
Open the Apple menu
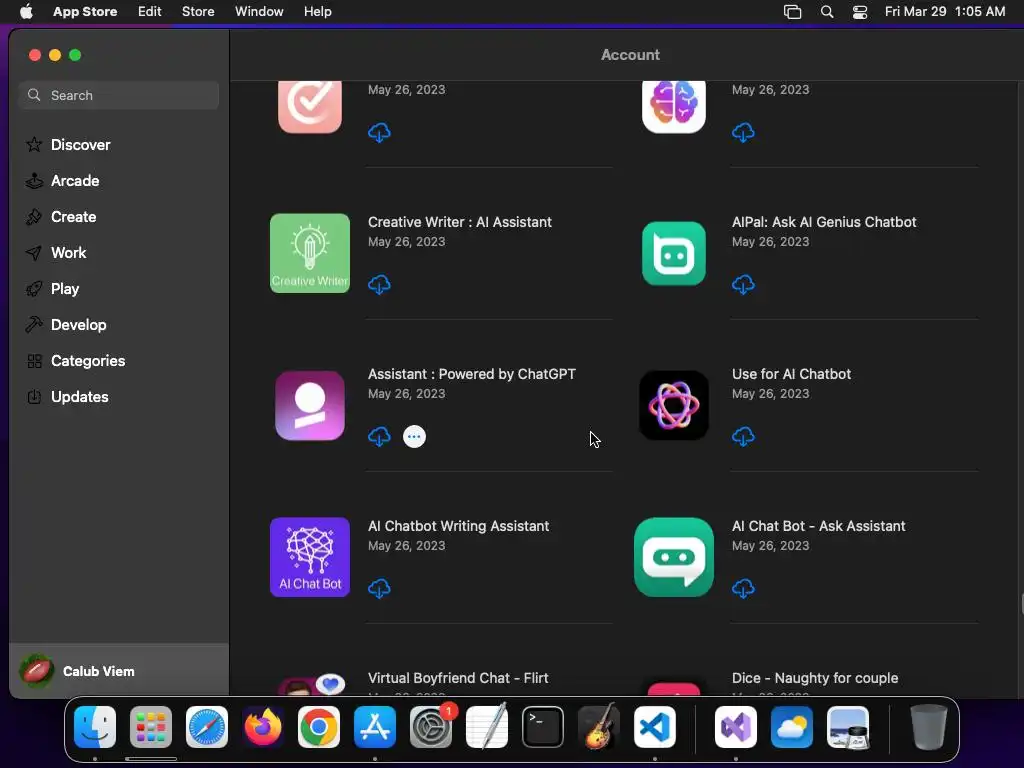pos(26,12)
